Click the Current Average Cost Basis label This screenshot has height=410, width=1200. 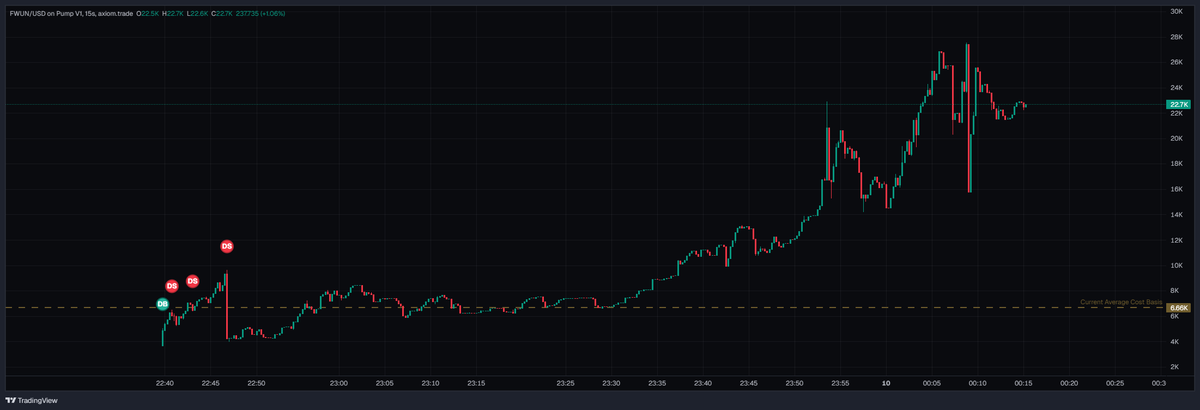[1121, 302]
